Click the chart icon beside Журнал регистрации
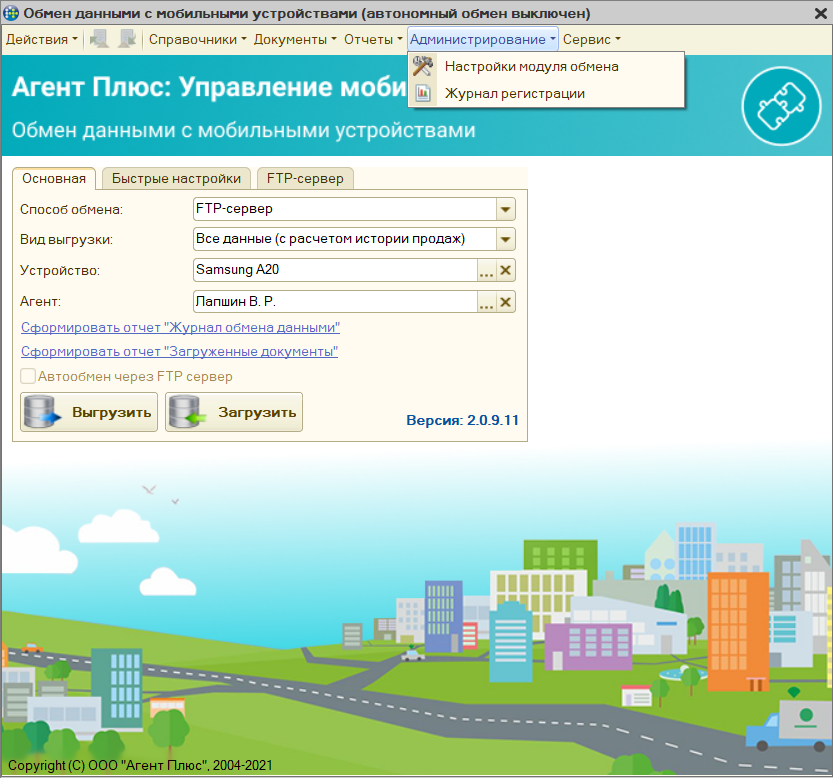The height and width of the screenshot is (778, 833). pos(423,94)
